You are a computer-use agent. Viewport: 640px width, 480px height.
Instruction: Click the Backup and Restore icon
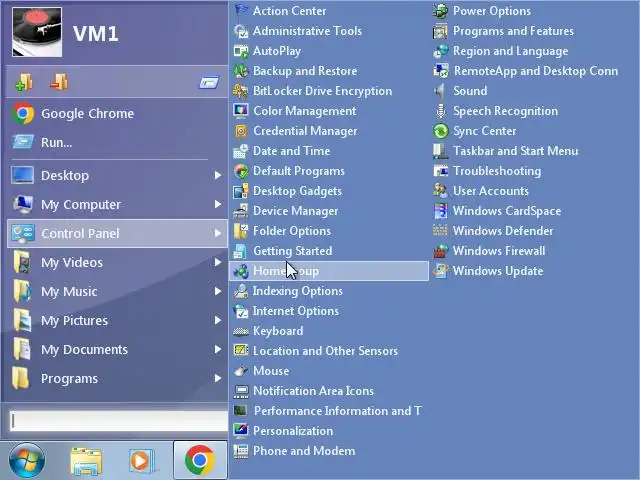241,71
